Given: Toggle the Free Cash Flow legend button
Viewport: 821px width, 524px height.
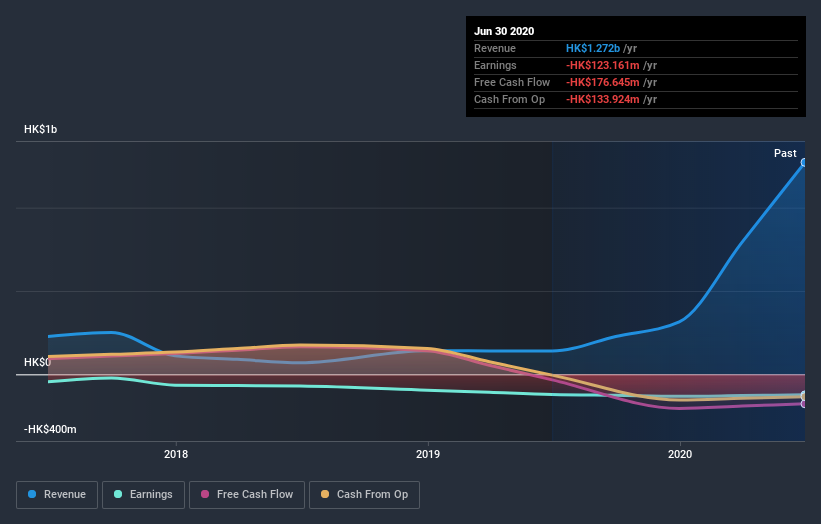Looking at the screenshot, I should 247,495.
